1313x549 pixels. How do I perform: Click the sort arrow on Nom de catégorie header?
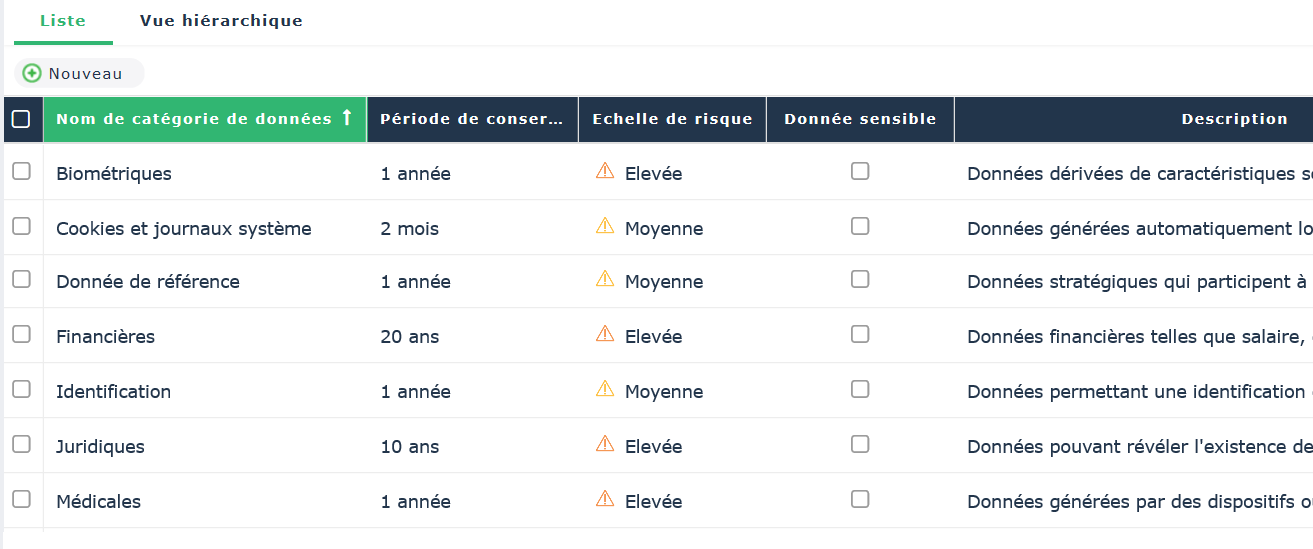347,118
